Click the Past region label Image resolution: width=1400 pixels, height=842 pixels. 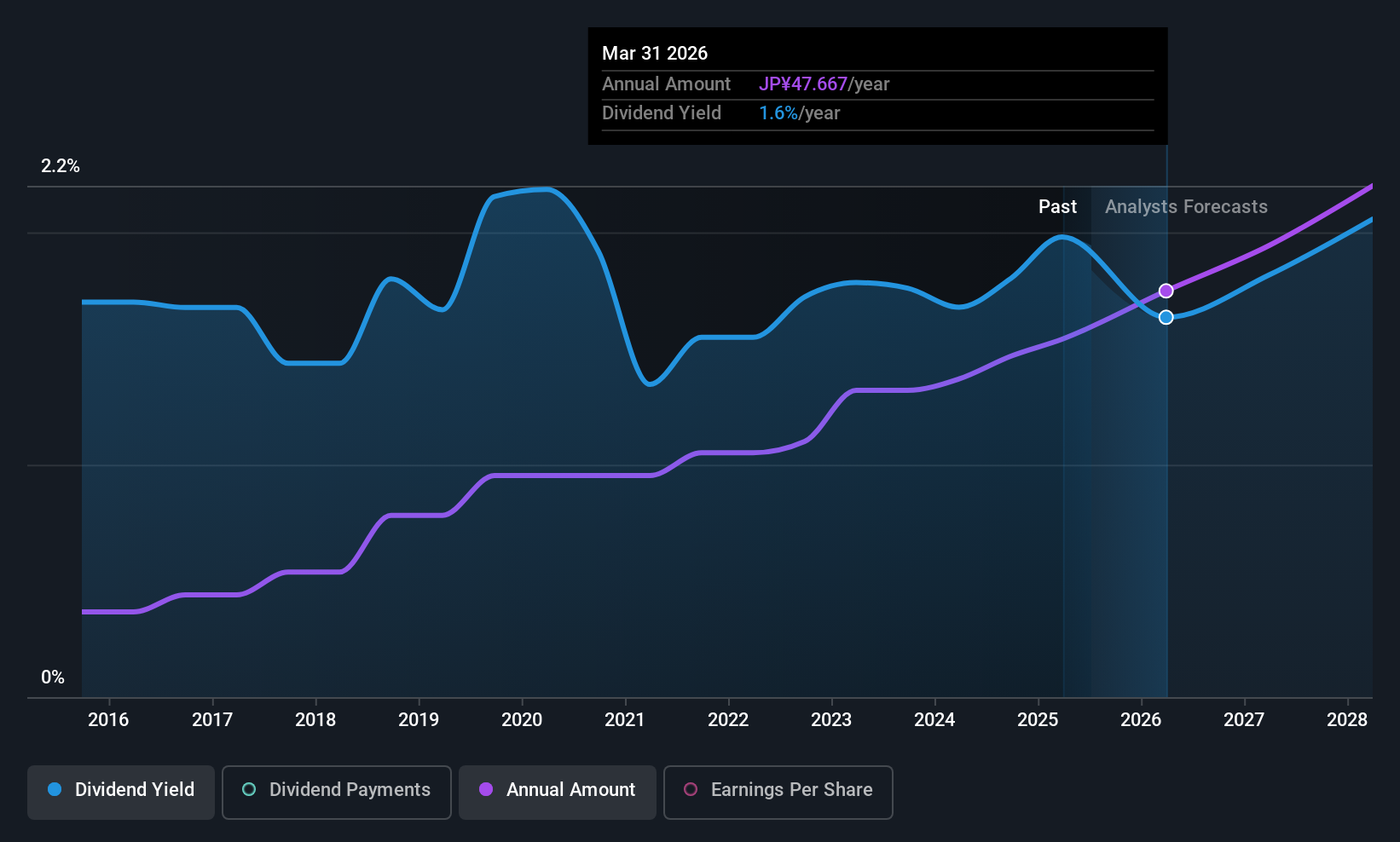point(1057,207)
